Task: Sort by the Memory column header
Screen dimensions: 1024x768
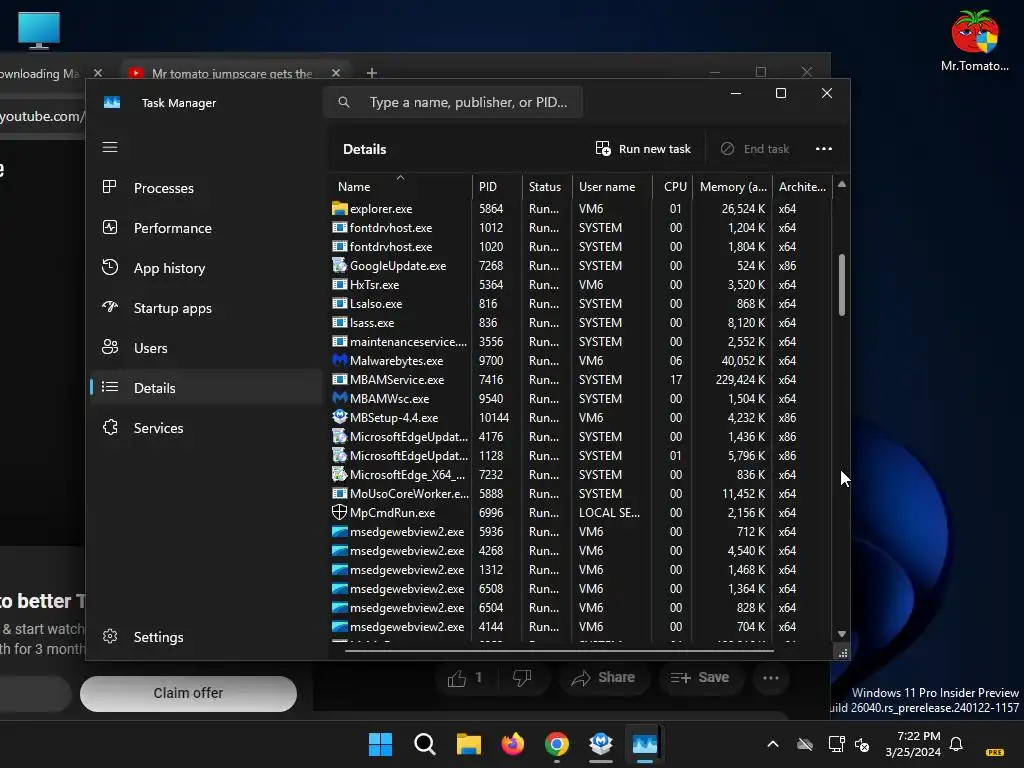Action: pyautogui.click(x=732, y=186)
